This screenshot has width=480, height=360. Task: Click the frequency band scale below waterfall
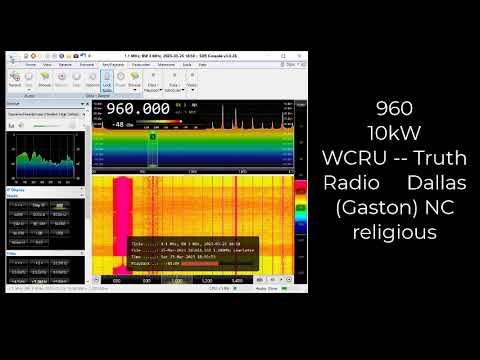[x=177, y=280]
